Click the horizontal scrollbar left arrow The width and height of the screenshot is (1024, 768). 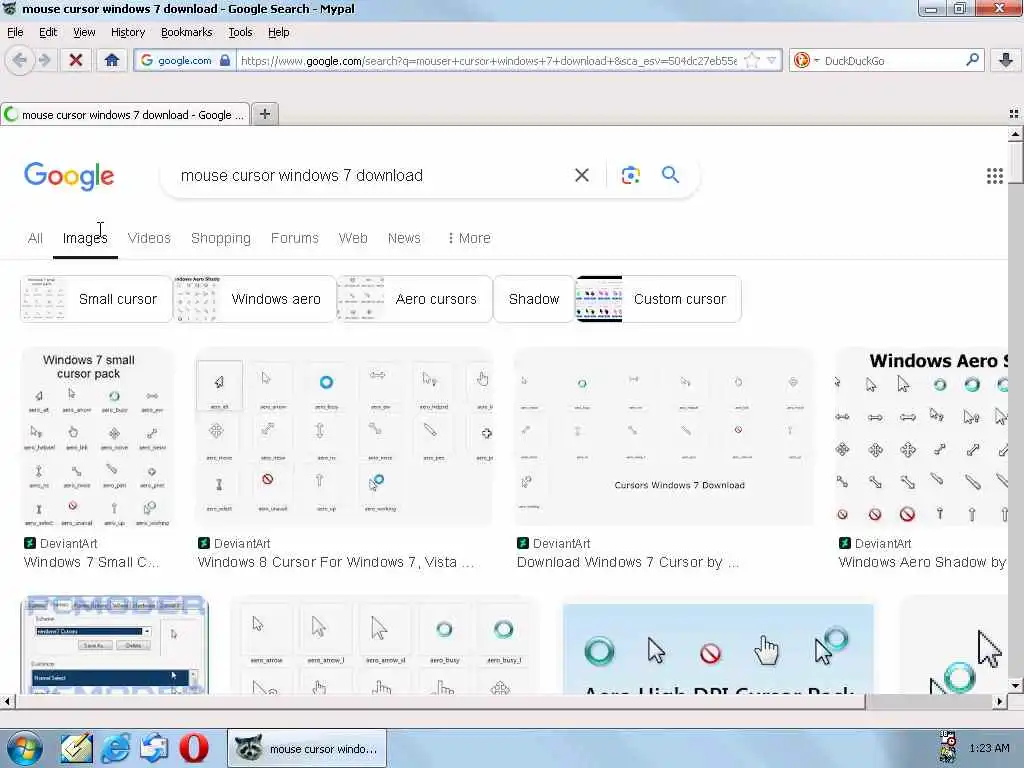pos(7,701)
